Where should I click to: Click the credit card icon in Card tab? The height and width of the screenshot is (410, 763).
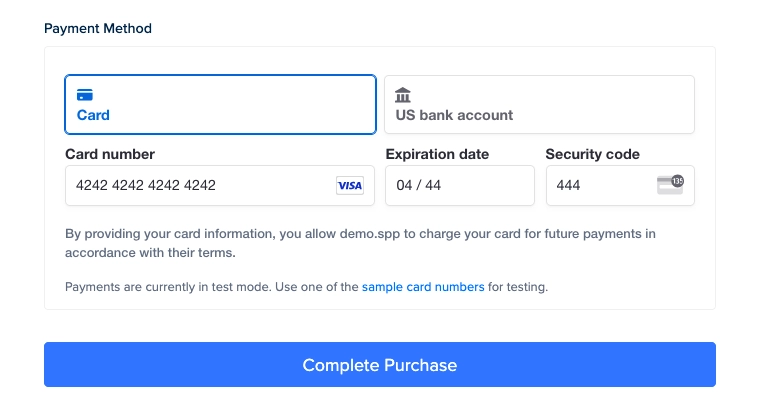[85, 95]
